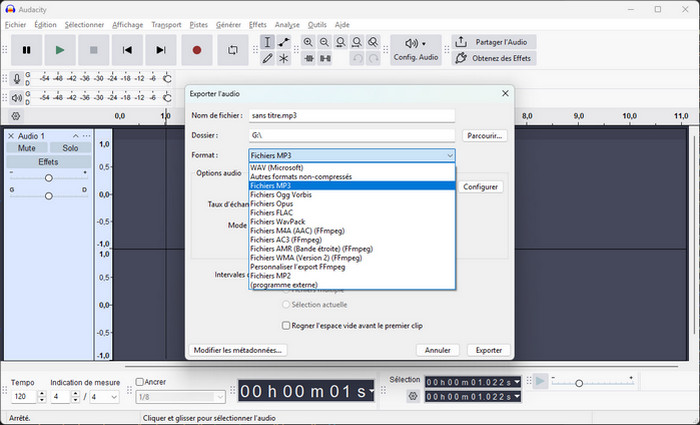The image size is (700, 425).
Task: Click the Zoom Out magnifier
Action: pos(325,42)
